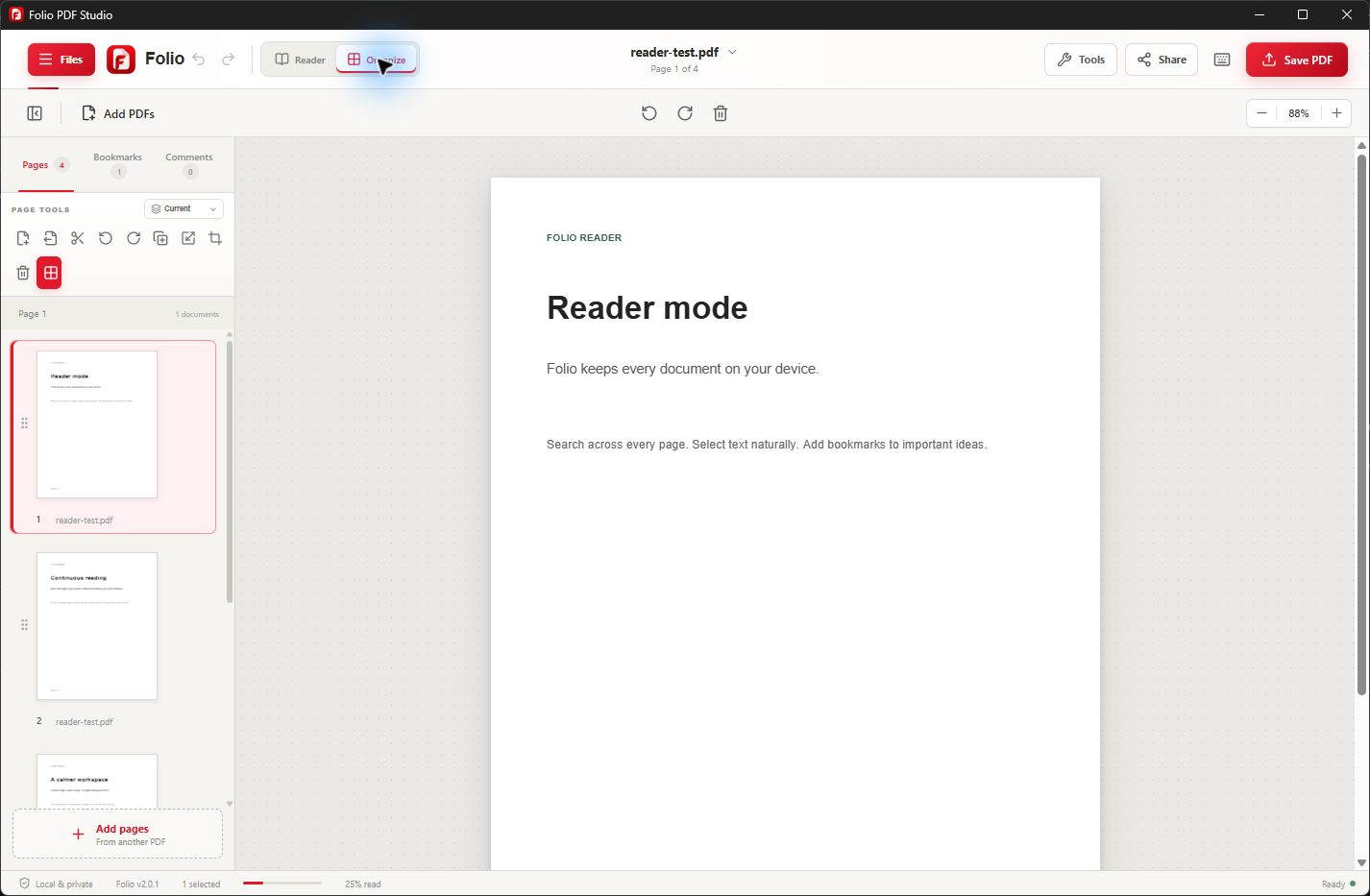Image resolution: width=1370 pixels, height=896 pixels.
Task: Click the resize page icon
Action: [188, 238]
